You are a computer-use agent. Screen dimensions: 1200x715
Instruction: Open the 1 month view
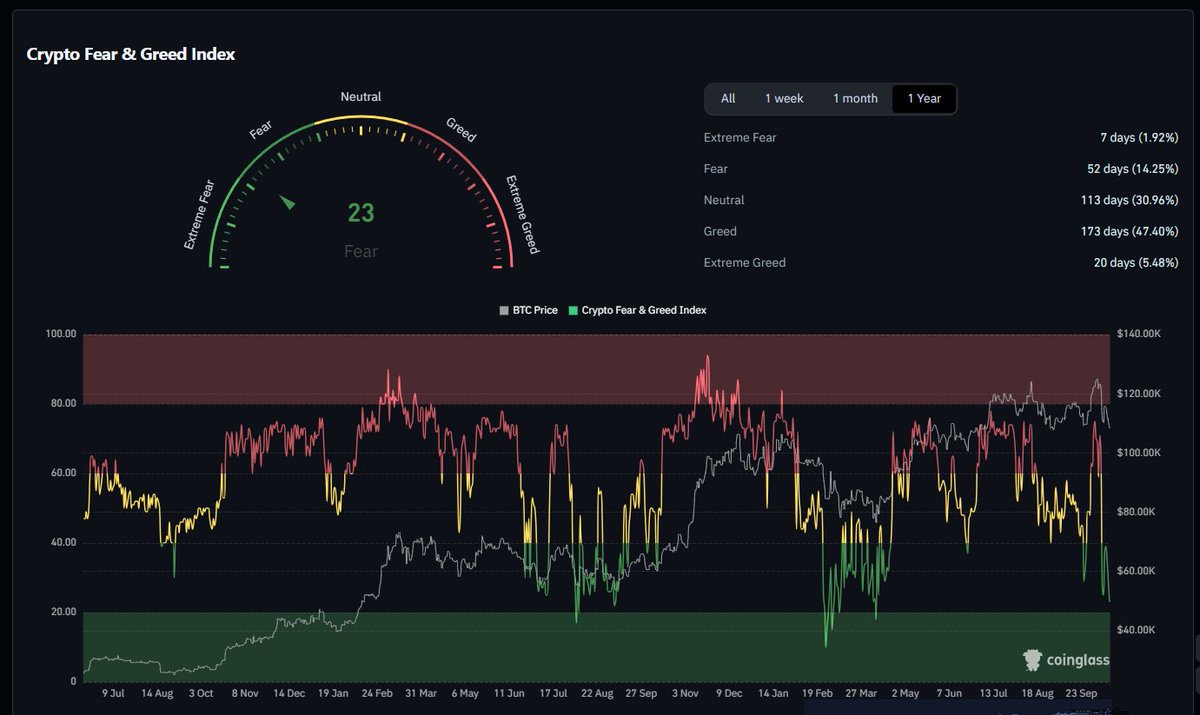855,98
